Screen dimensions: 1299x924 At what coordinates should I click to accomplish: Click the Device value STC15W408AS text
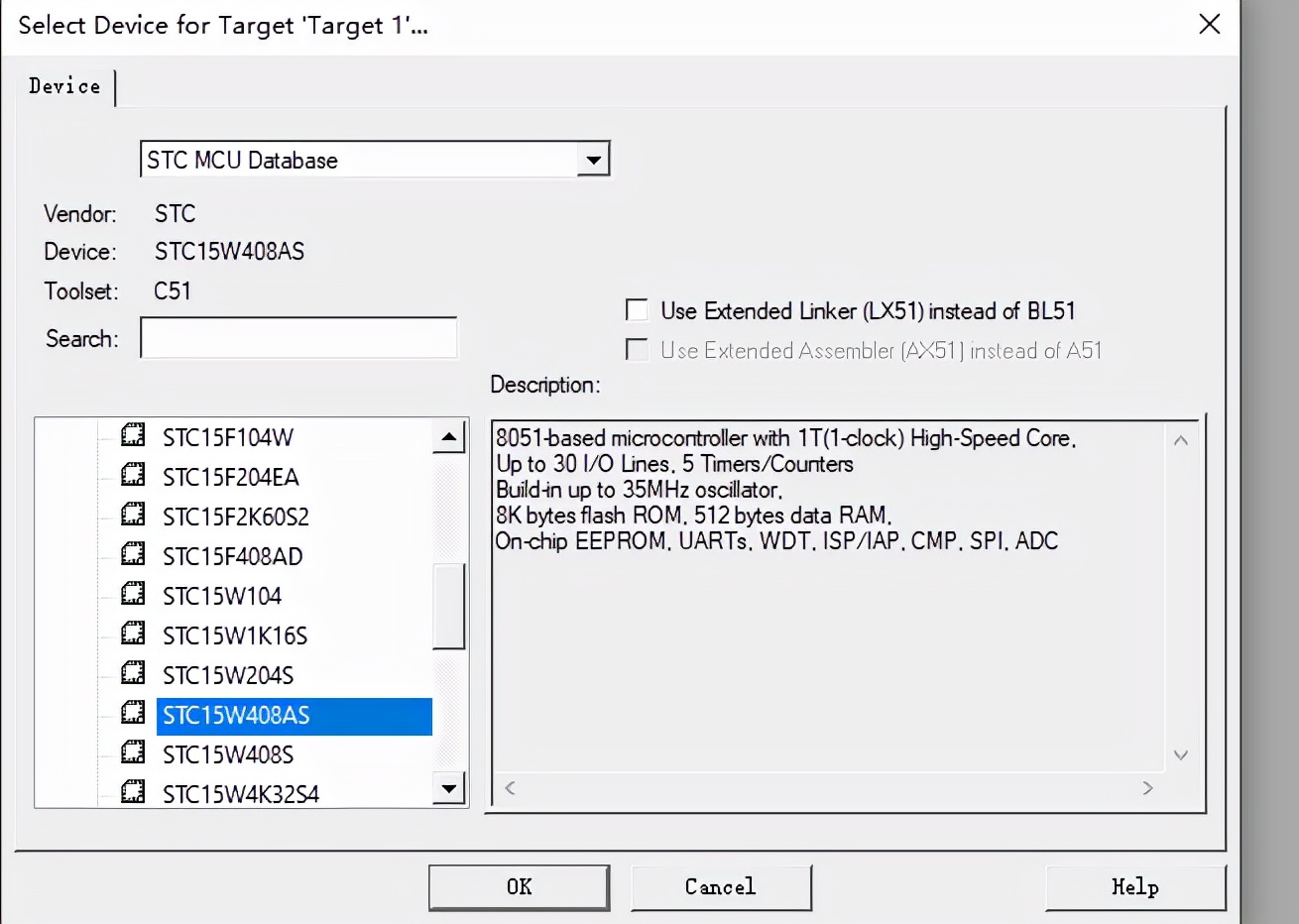click(229, 252)
